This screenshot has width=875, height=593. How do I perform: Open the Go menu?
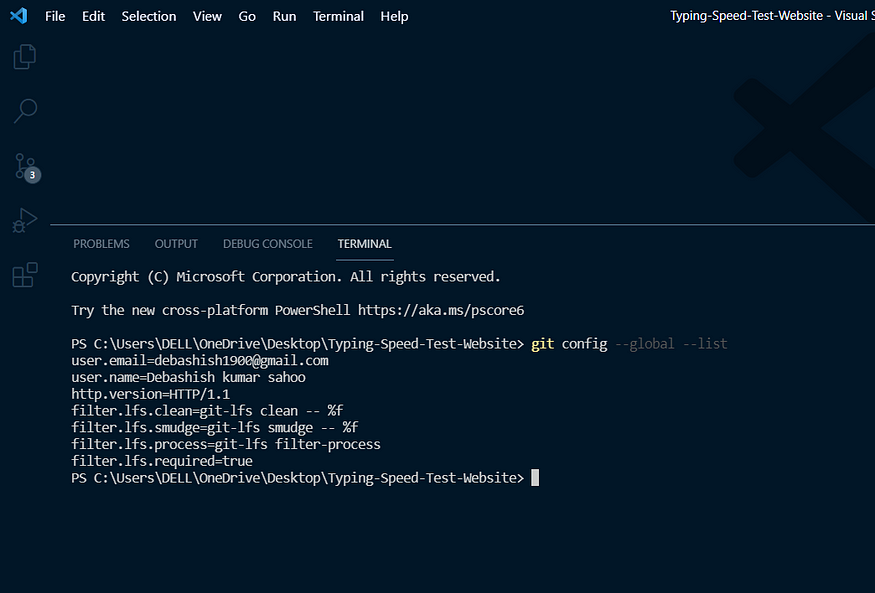point(247,16)
